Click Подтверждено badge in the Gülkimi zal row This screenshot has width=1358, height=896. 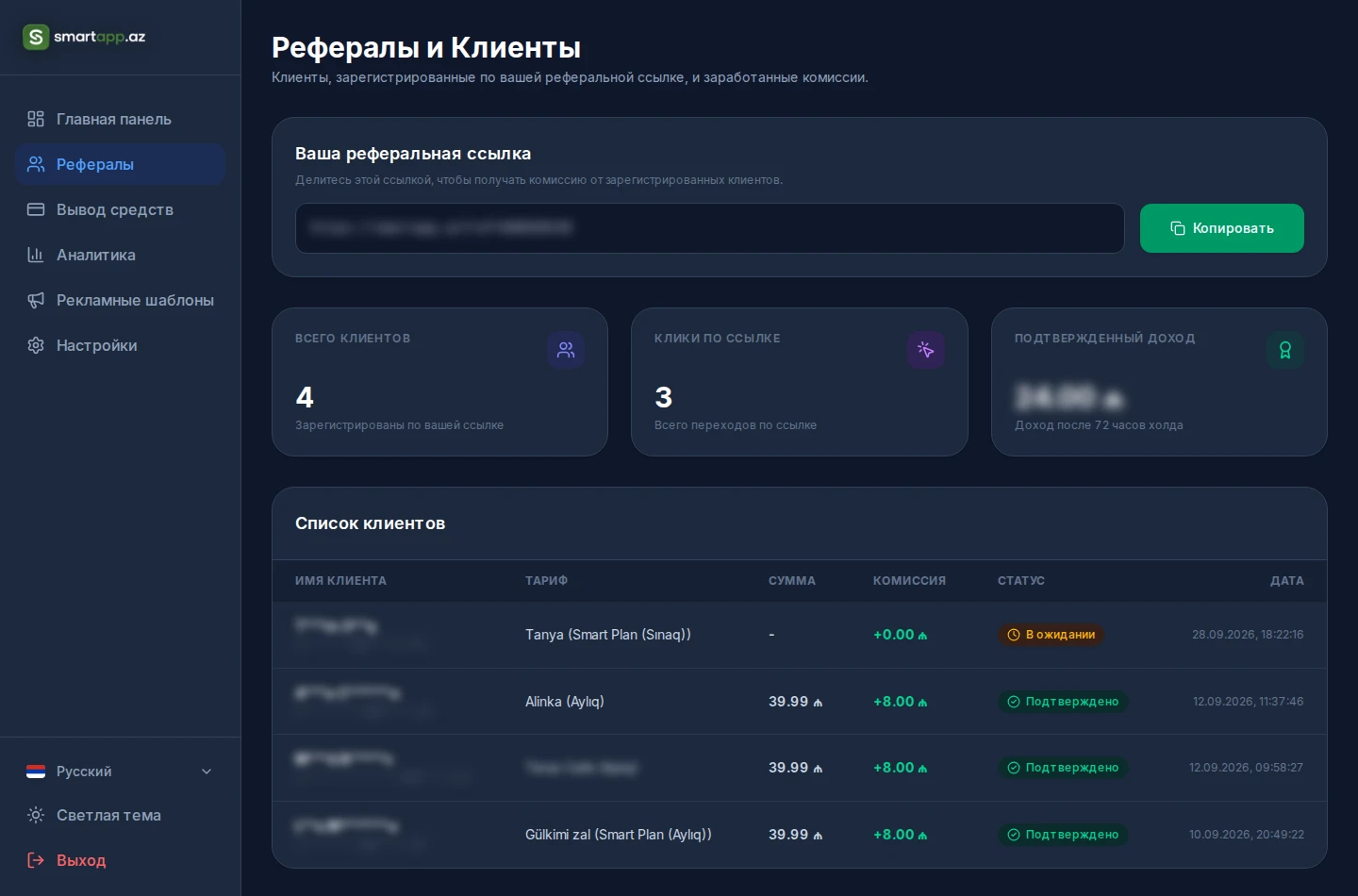tap(1063, 835)
